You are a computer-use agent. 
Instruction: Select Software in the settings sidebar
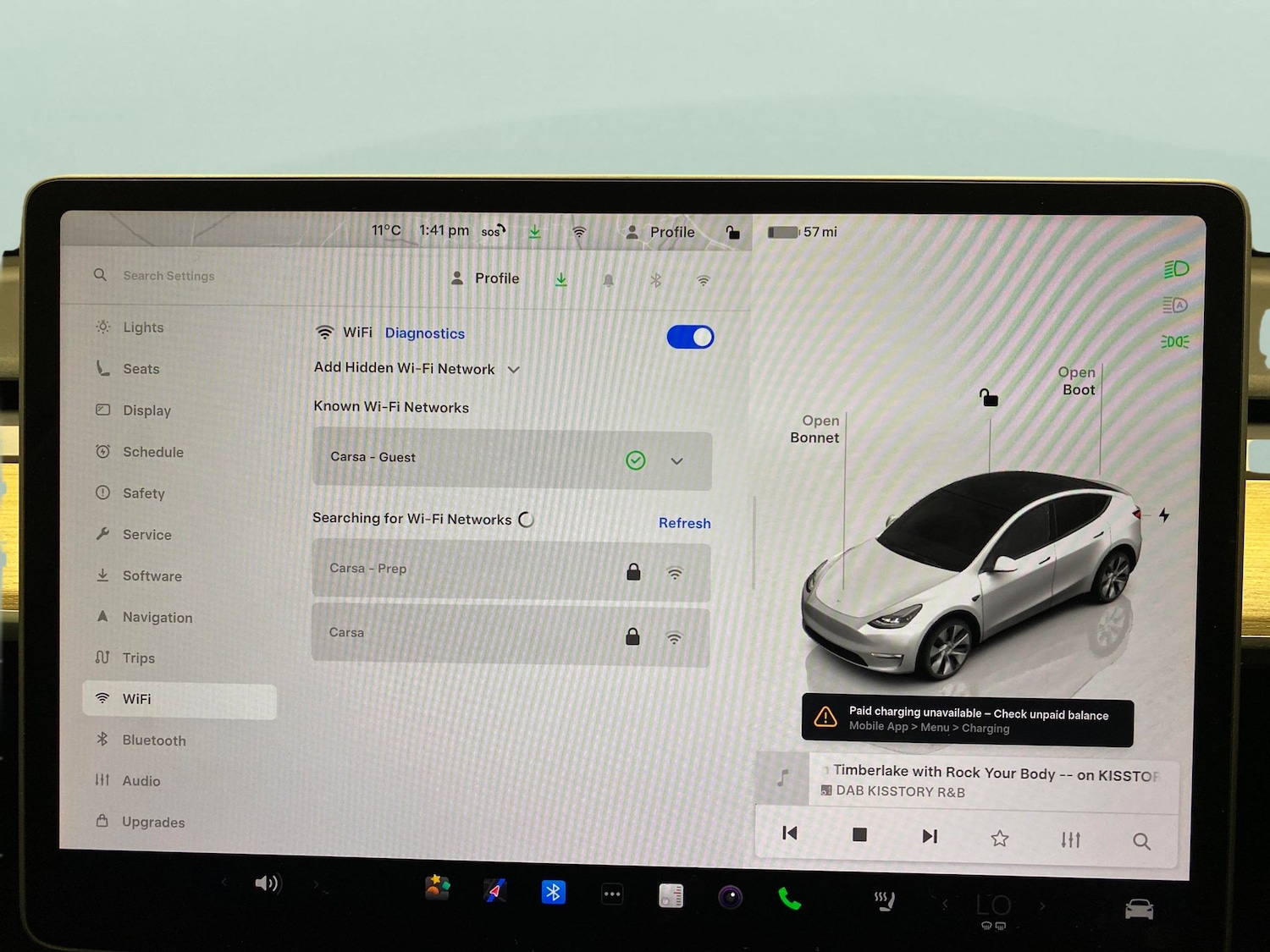click(152, 575)
